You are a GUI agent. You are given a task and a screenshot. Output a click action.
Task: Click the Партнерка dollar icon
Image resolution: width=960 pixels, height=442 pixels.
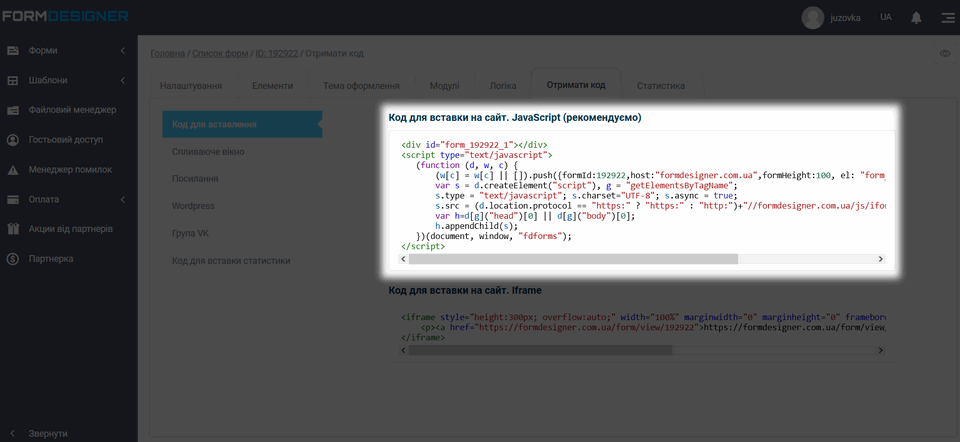[13, 259]
